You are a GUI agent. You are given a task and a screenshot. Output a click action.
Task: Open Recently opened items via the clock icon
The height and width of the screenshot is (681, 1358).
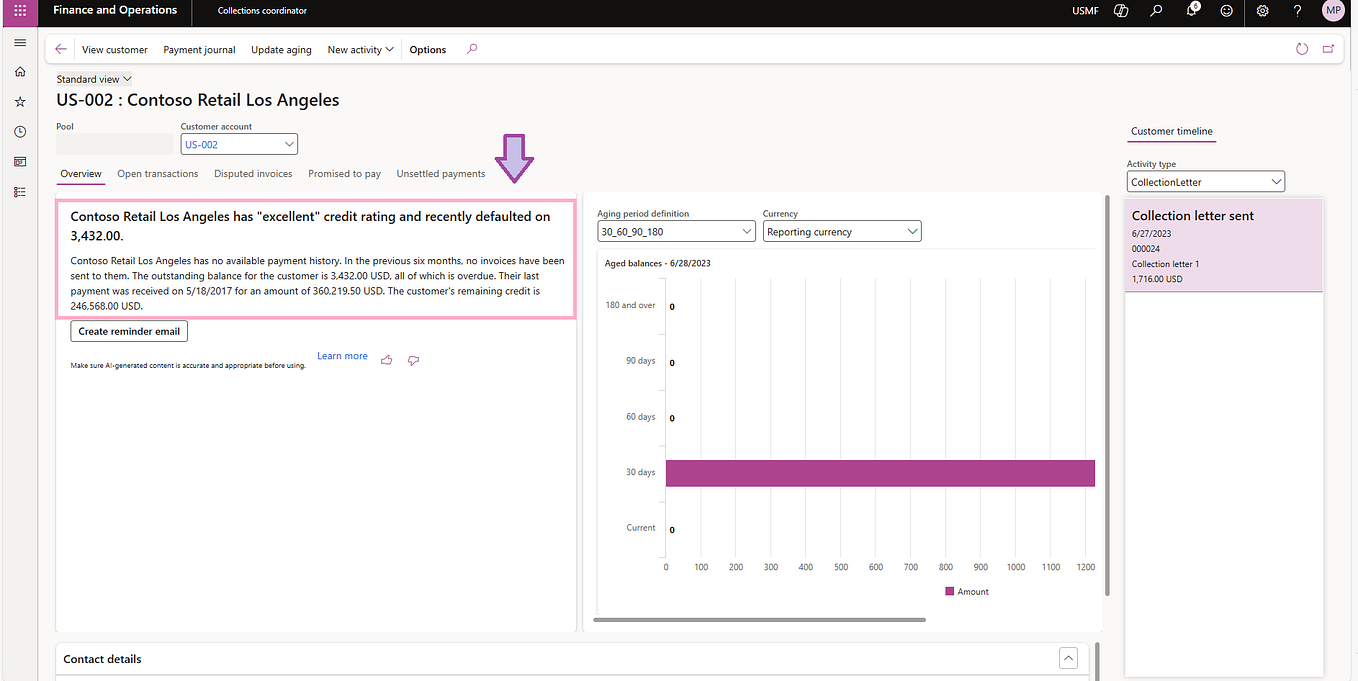click(19, 131)
